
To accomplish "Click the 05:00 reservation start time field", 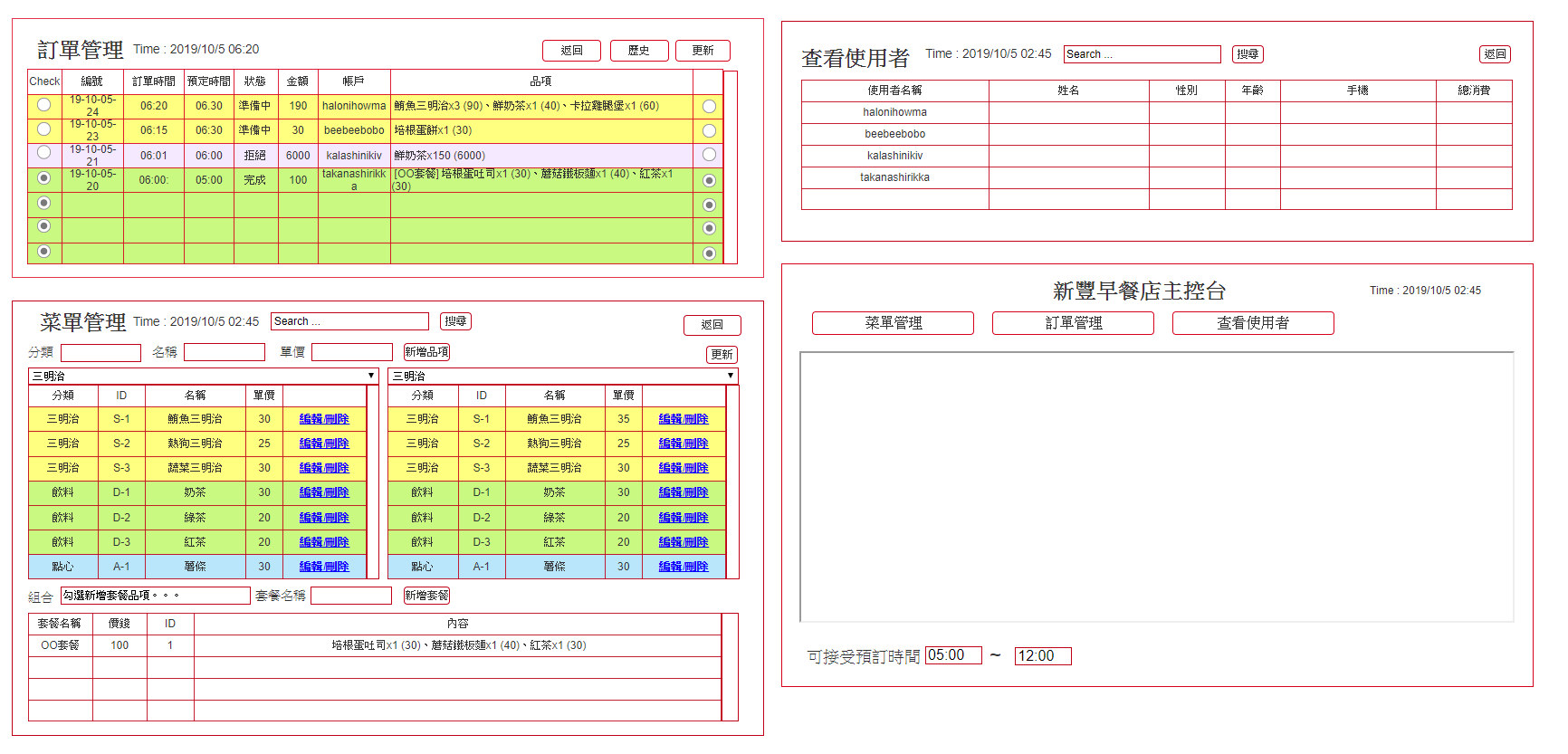I will click(x=953, y=655).
